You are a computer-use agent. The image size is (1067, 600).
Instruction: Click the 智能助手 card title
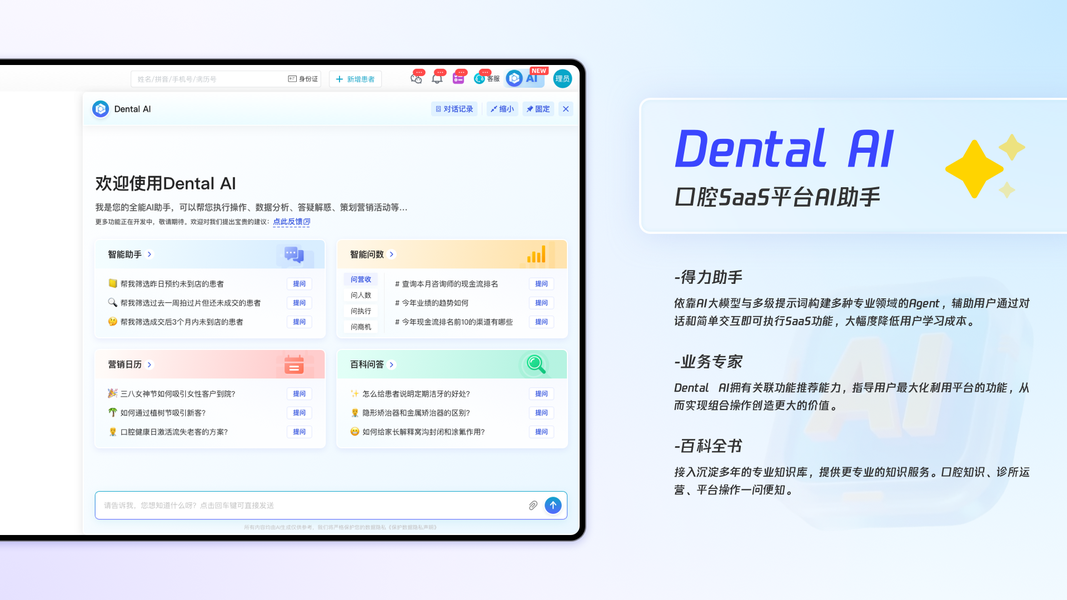(x=125, y=254)
